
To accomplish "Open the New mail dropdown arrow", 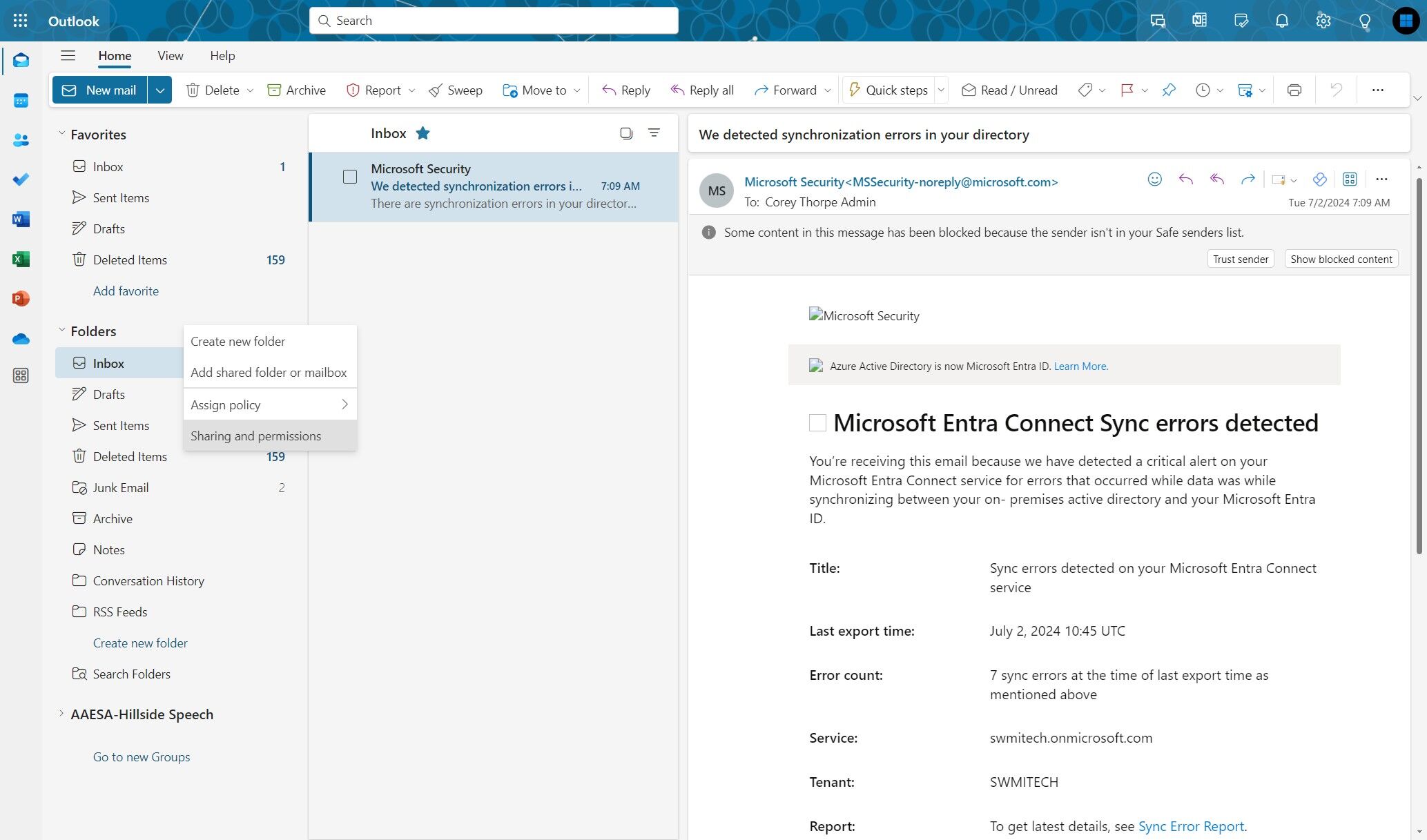I will point(159,90).
